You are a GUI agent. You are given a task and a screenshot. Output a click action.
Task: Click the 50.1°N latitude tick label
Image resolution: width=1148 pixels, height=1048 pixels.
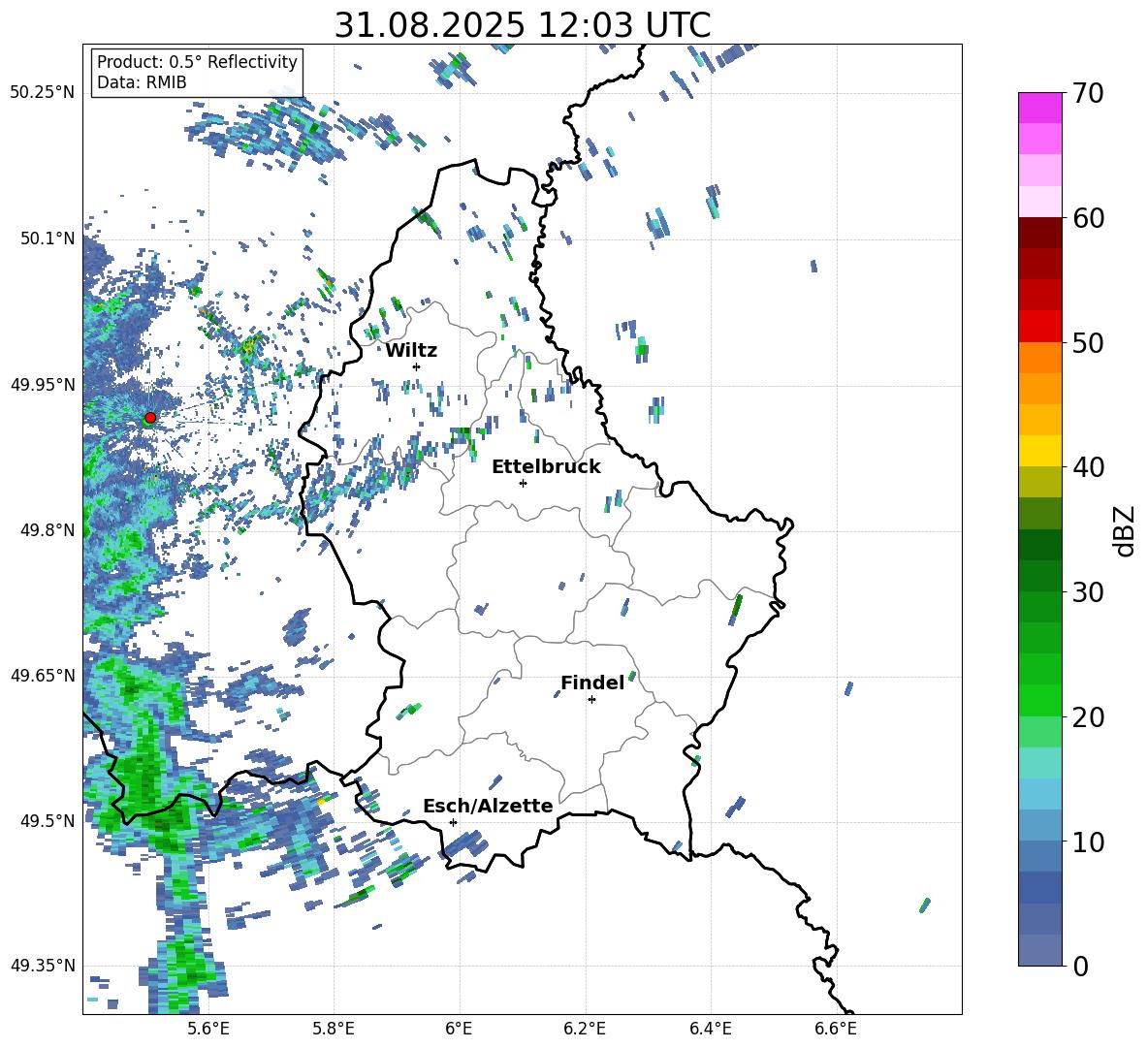[x=48, y=238]
